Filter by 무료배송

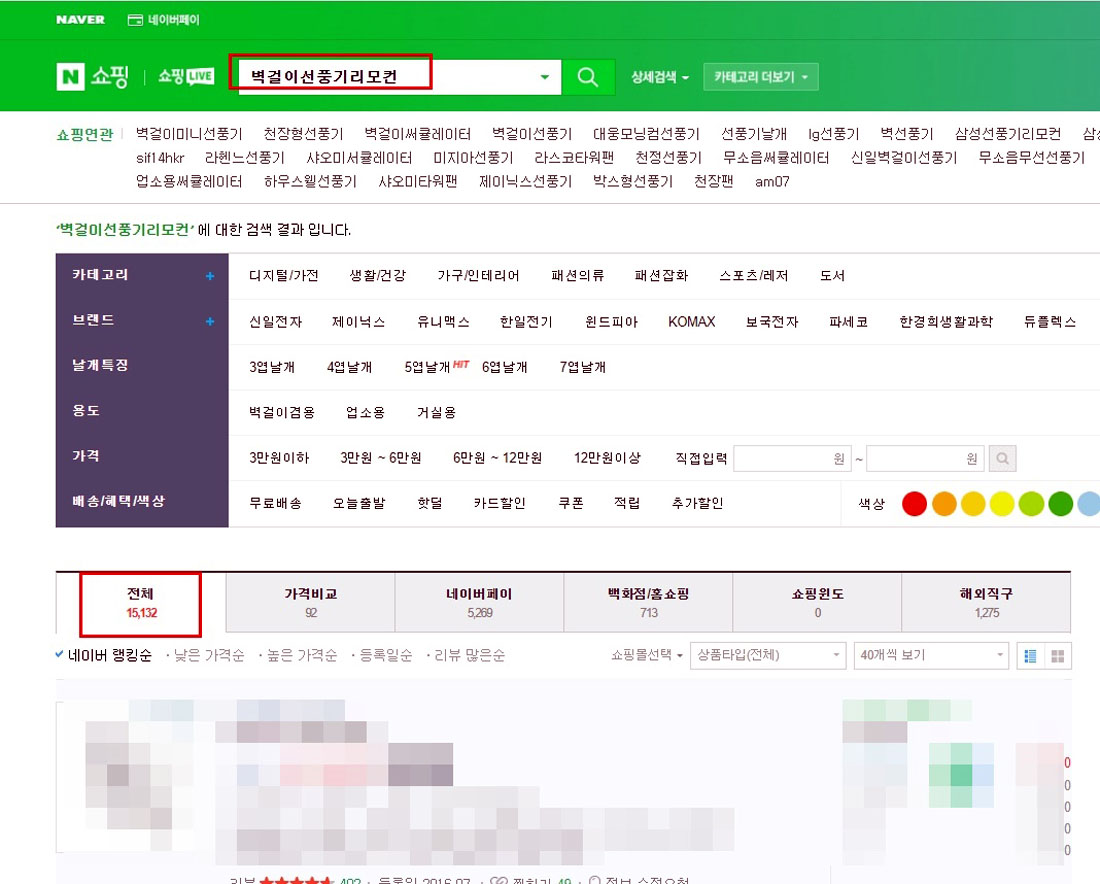(x=276, y=503)
